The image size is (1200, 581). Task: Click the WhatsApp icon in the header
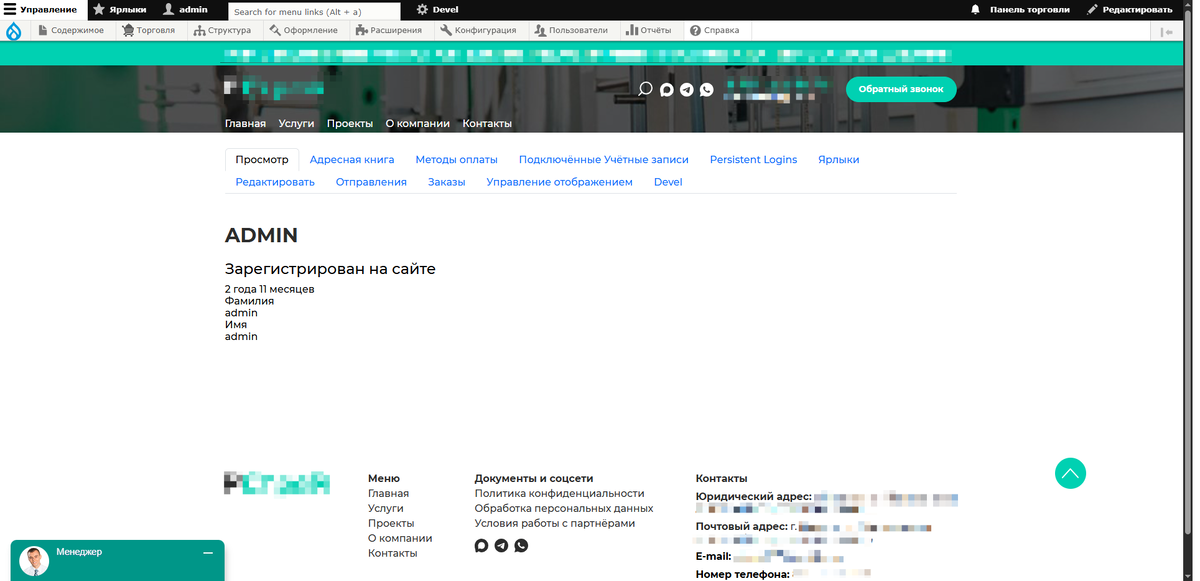[x=707, y=89]
